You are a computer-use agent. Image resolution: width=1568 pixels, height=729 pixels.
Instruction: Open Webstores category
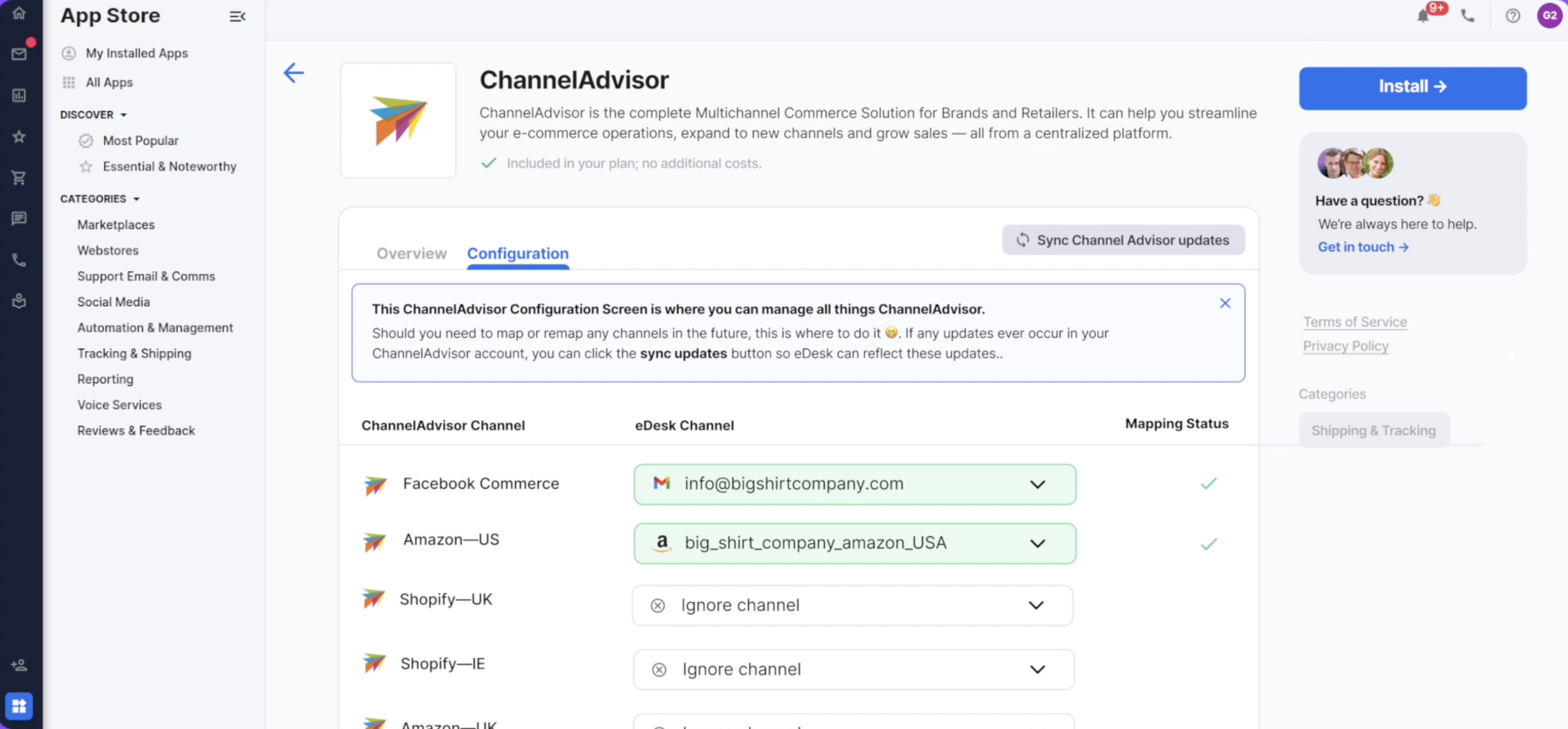(x=108, y=250)
